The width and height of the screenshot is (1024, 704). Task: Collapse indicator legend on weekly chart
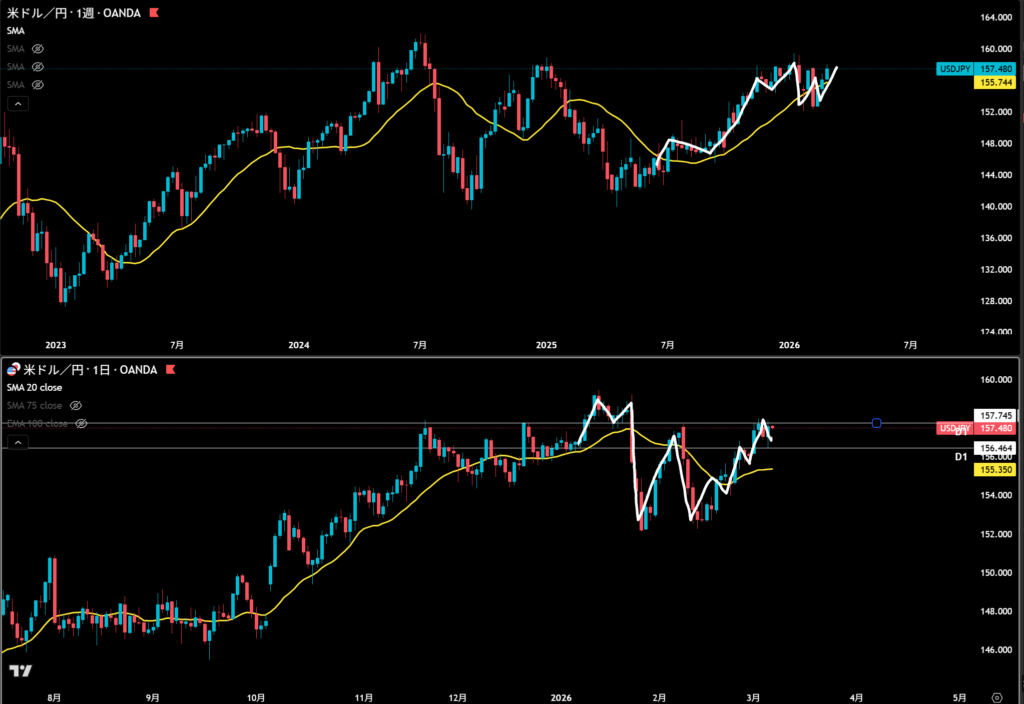tap(19, 103)
